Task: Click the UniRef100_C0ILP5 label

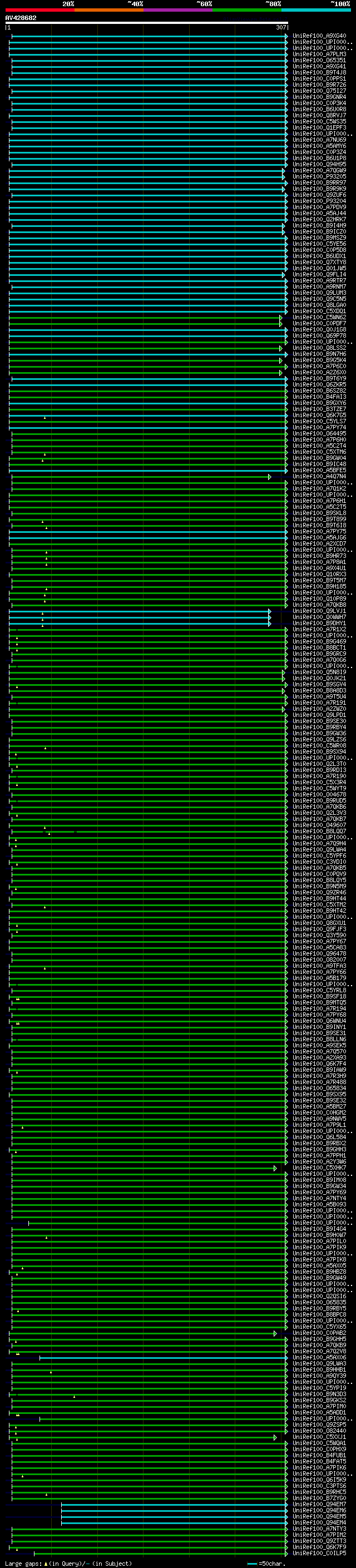Action: (x=319, y=1553)
